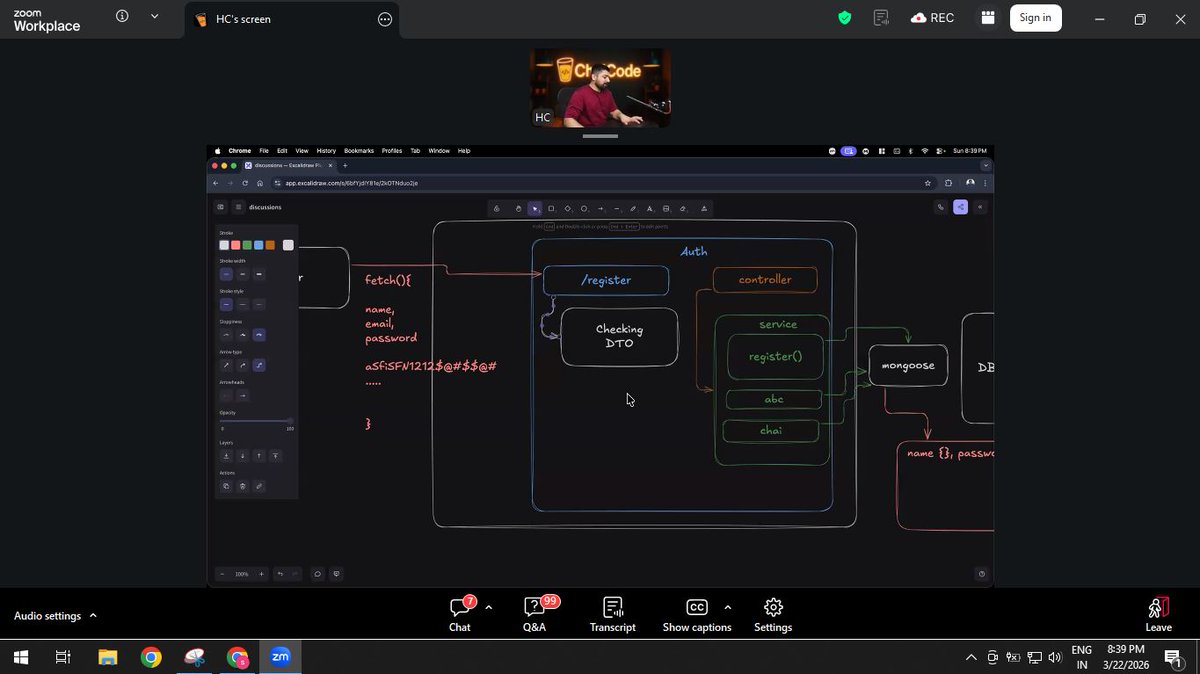
Task: Select the Hand pan tool in Excalidraw
Action: pyautogui.click(x=518, y=209)
